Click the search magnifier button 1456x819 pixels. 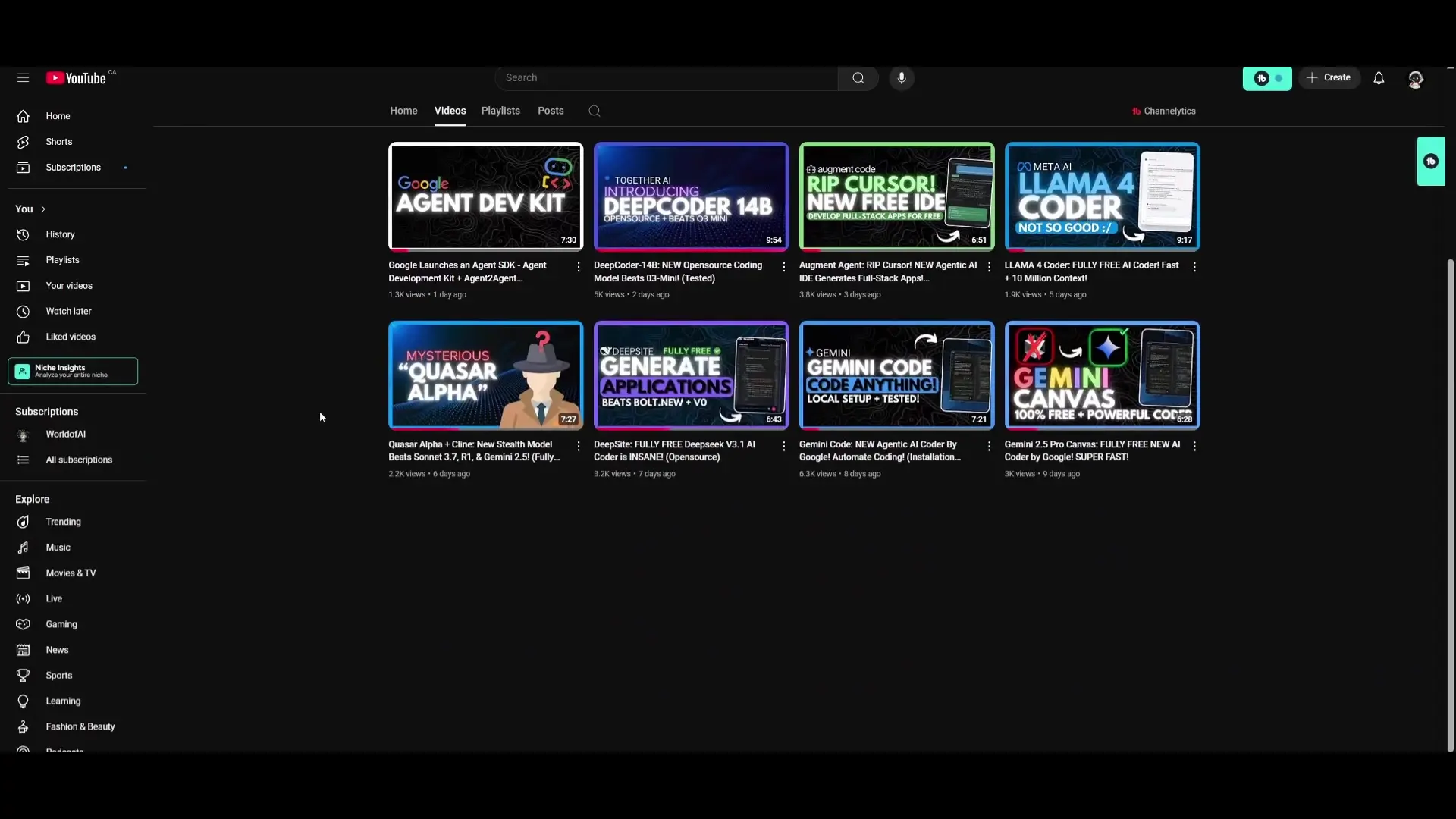858,78
